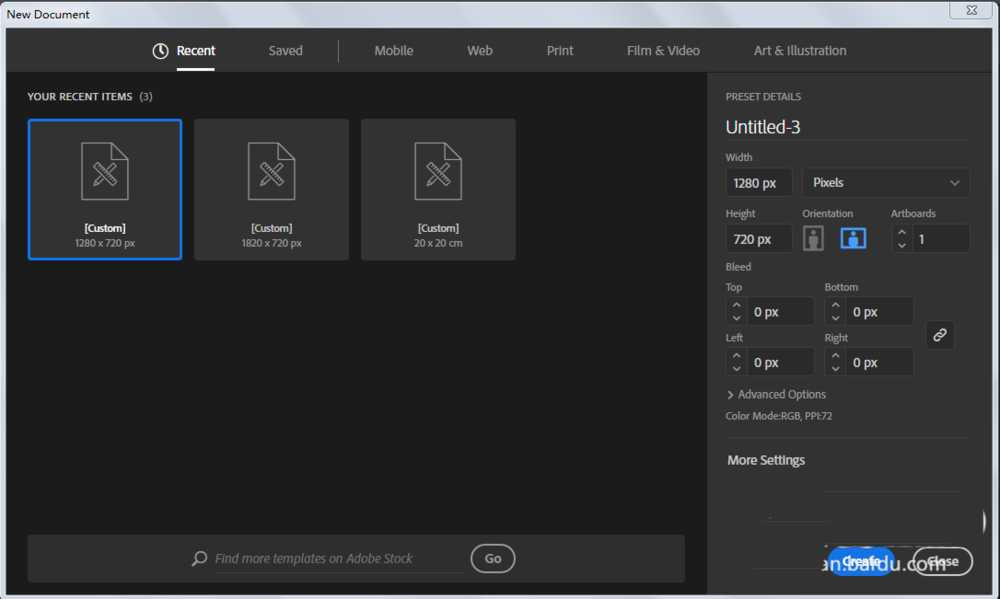Click the Right bleed field
The width and height of the screenshot is (1000, 599).
click(x=879, y=362)
